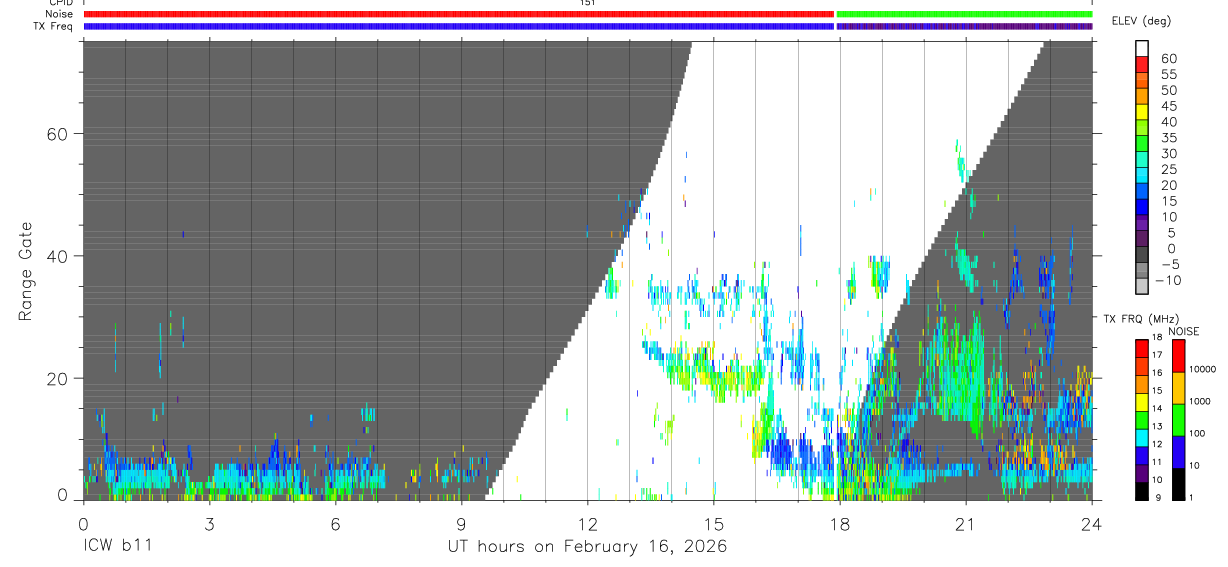Click the red segment of the Noise strip
Viewport: 1228px width, 567px height.
(459, 14)
